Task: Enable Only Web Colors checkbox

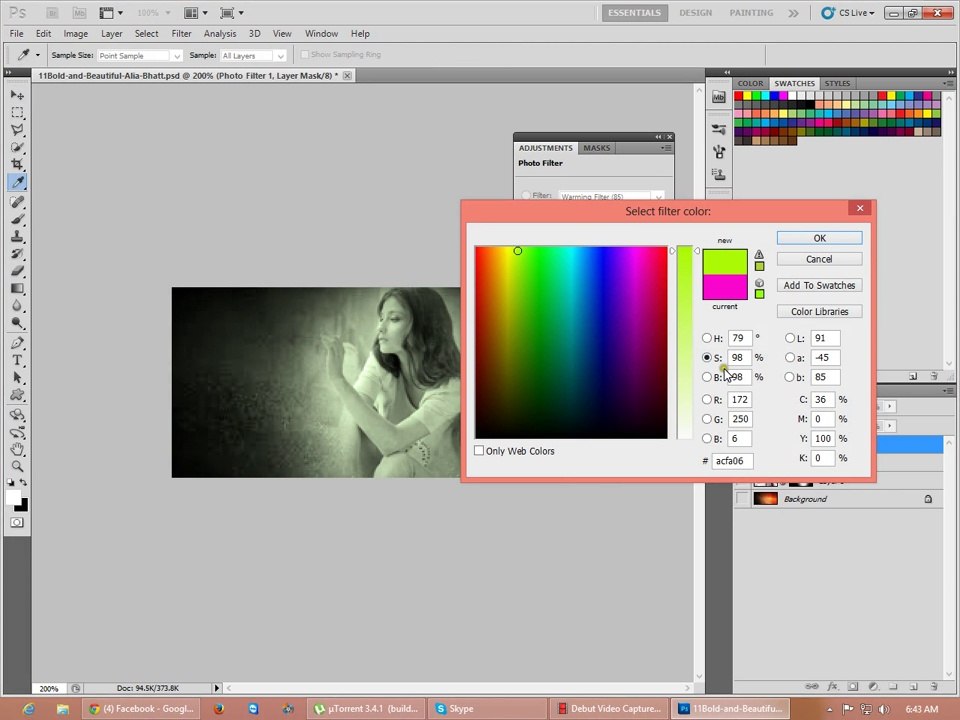Action: 479,451
